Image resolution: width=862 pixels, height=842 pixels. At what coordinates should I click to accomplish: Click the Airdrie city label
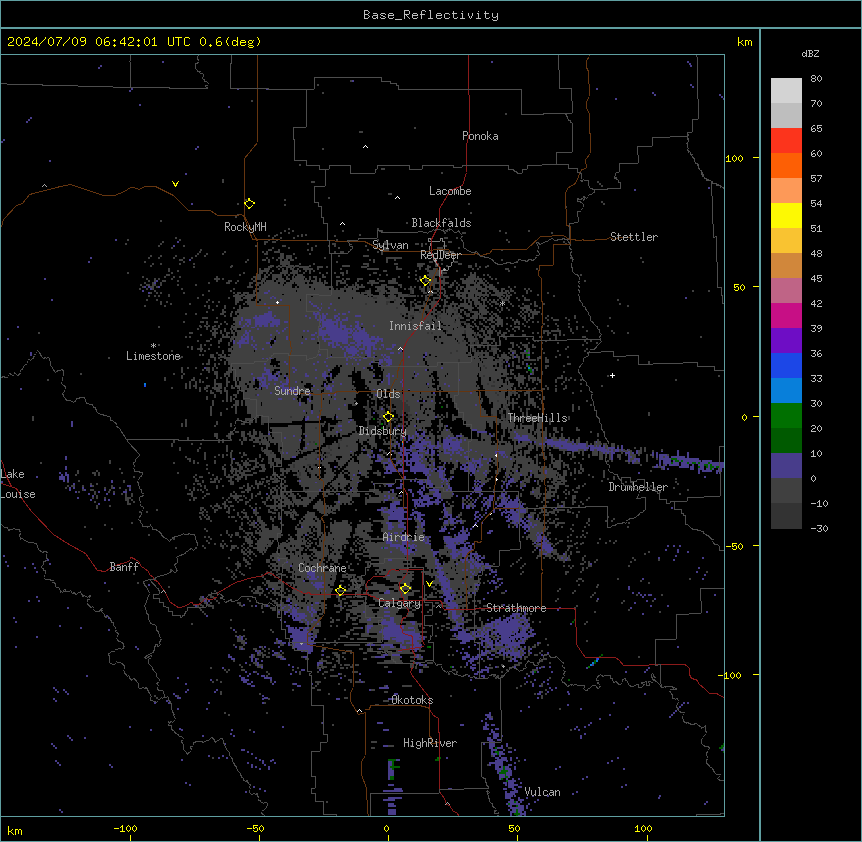[404, 537]
